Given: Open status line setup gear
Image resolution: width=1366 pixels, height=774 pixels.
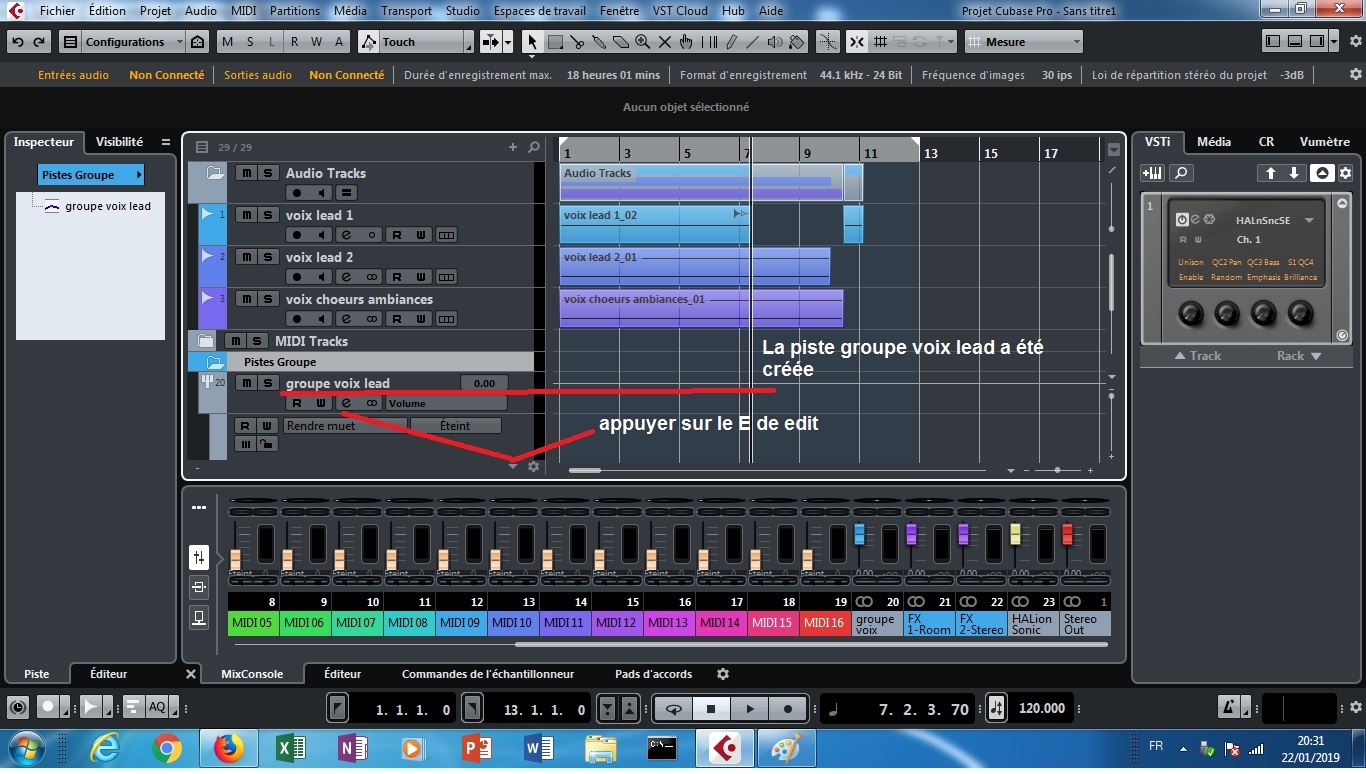Looking at the screenshot, I should [x=1355, y=75].
